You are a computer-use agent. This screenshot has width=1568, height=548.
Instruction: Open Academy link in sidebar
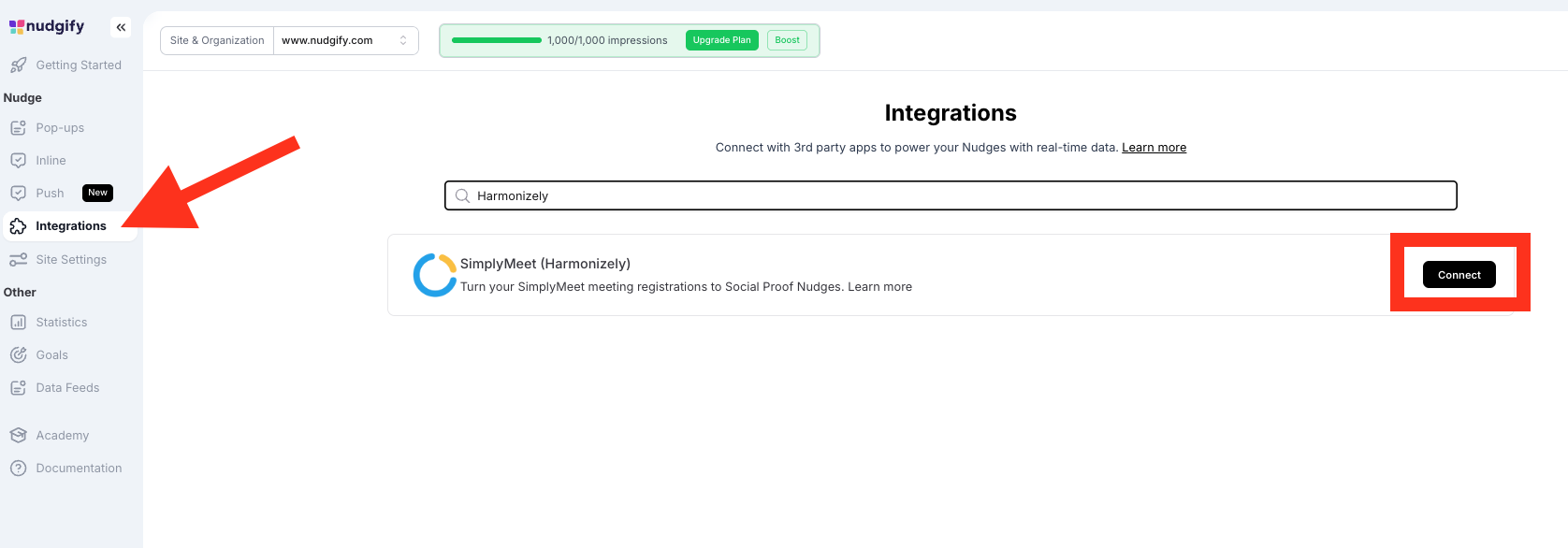point(63,436)
